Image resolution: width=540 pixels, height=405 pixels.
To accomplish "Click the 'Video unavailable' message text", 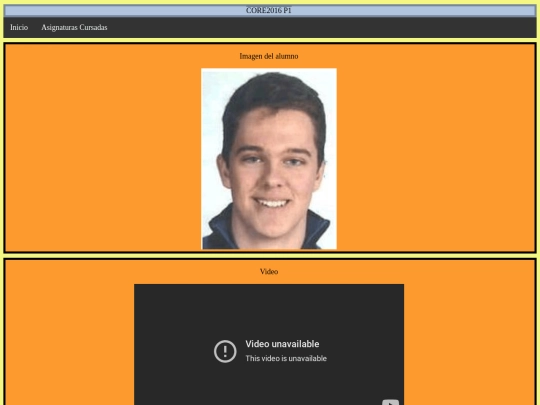I will click(282, 344).
